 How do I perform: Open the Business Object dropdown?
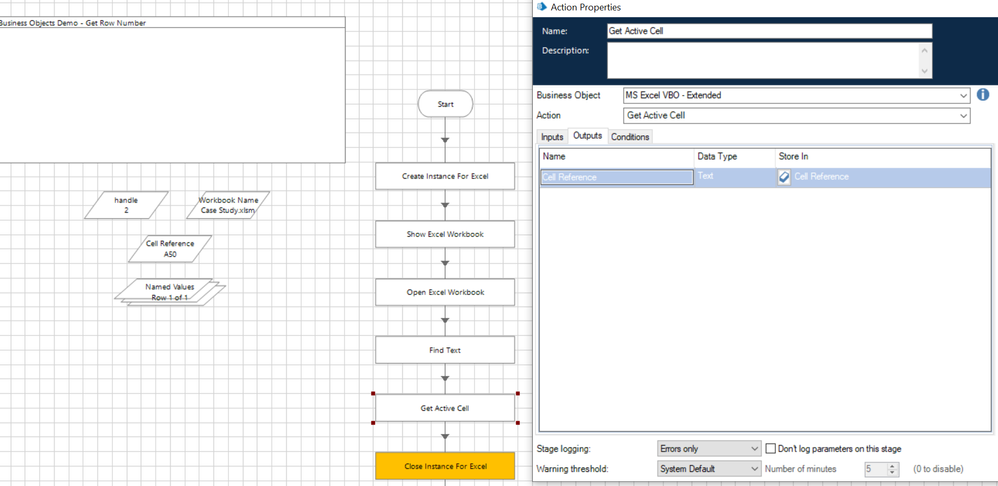coord(963,96)
